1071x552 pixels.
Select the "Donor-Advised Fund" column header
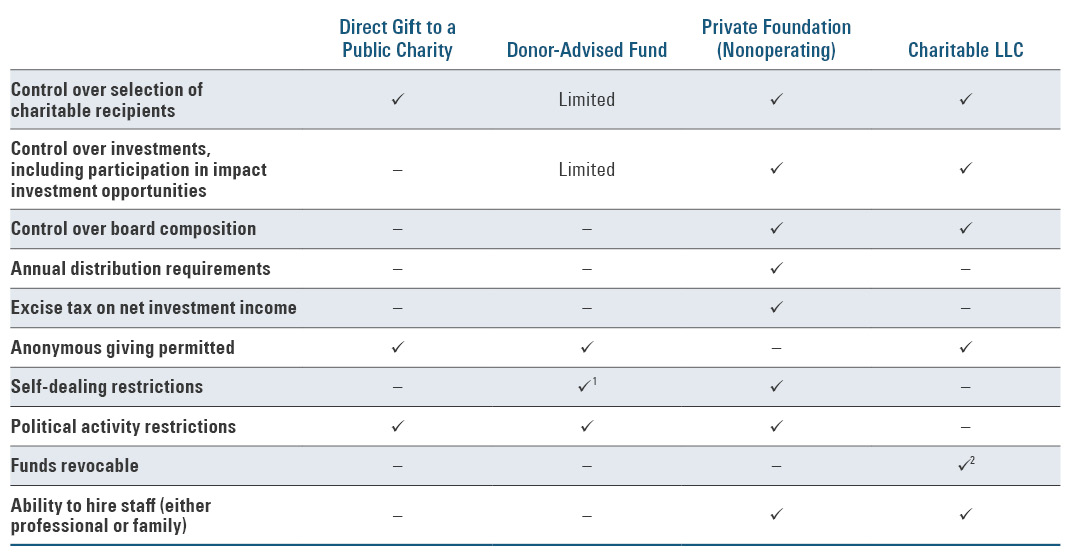click(586, 50)
